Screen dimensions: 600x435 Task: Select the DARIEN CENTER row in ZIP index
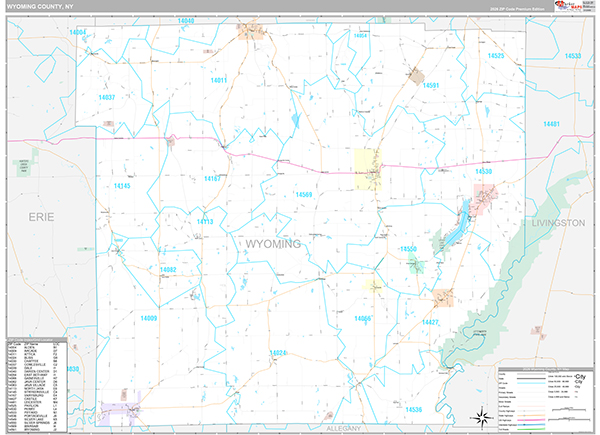[x=34, y=371]
